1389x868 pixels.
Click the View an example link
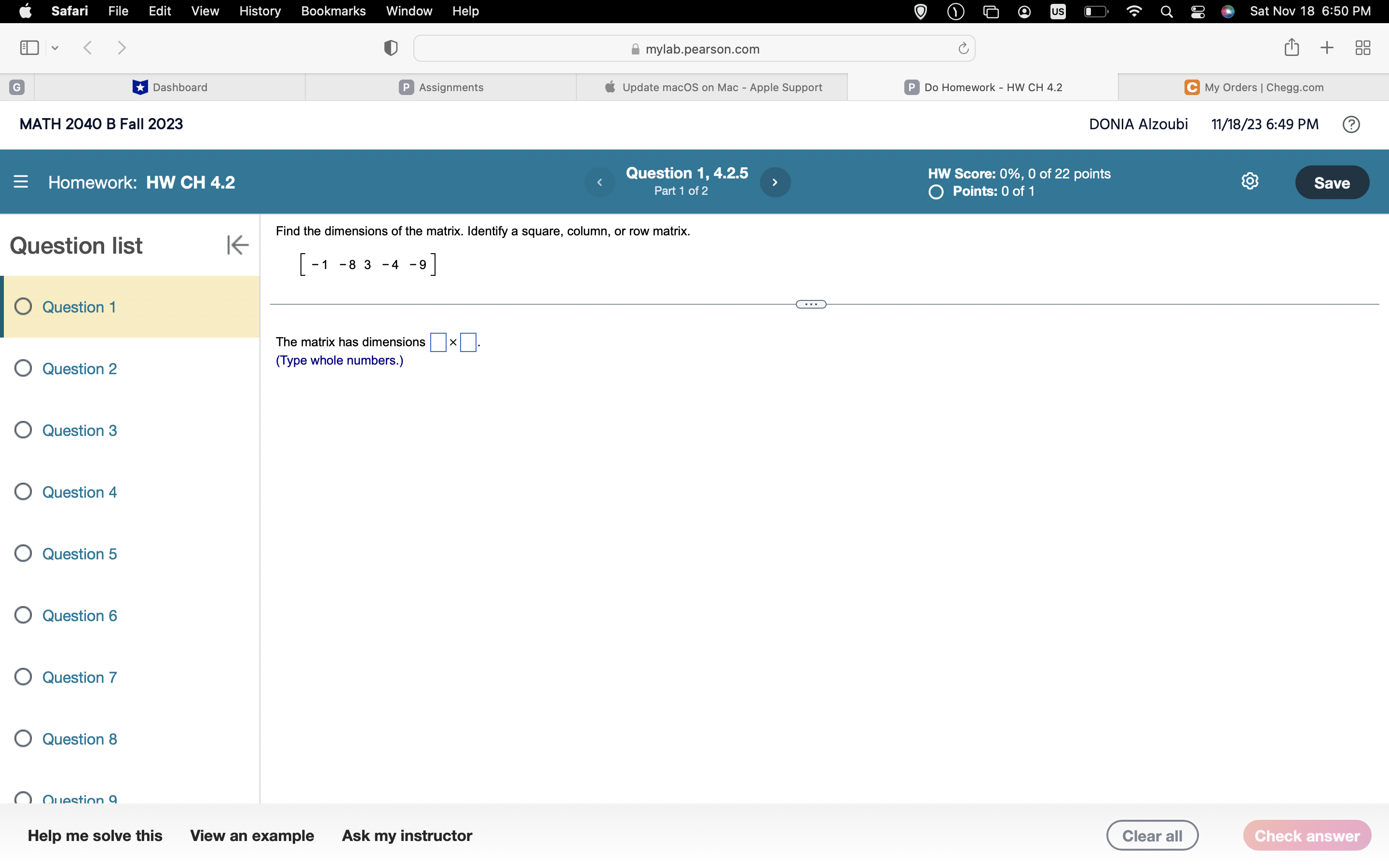[x=252, y=835]
